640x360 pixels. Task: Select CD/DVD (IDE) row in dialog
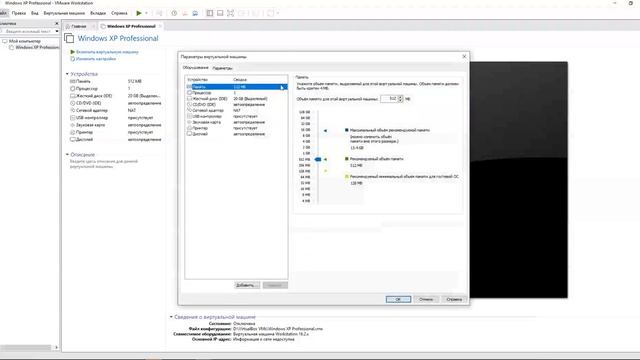pos(237,104)
